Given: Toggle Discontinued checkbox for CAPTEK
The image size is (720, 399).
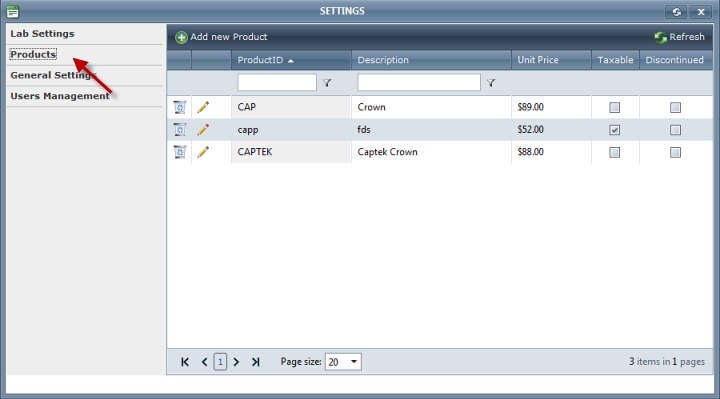Looking at the screenshot, I should tap(675, 152).
